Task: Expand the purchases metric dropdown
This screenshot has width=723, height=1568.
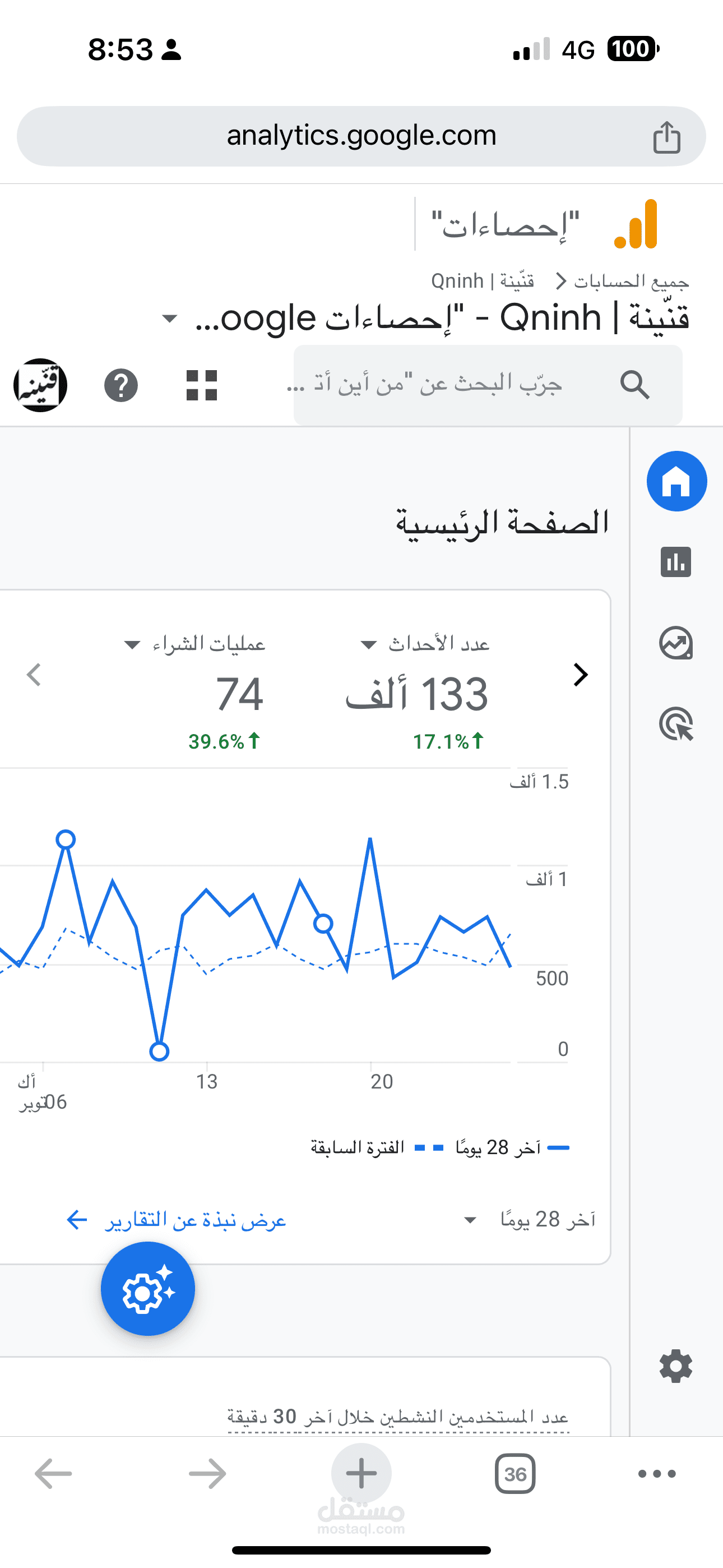Action: (132, 644)
